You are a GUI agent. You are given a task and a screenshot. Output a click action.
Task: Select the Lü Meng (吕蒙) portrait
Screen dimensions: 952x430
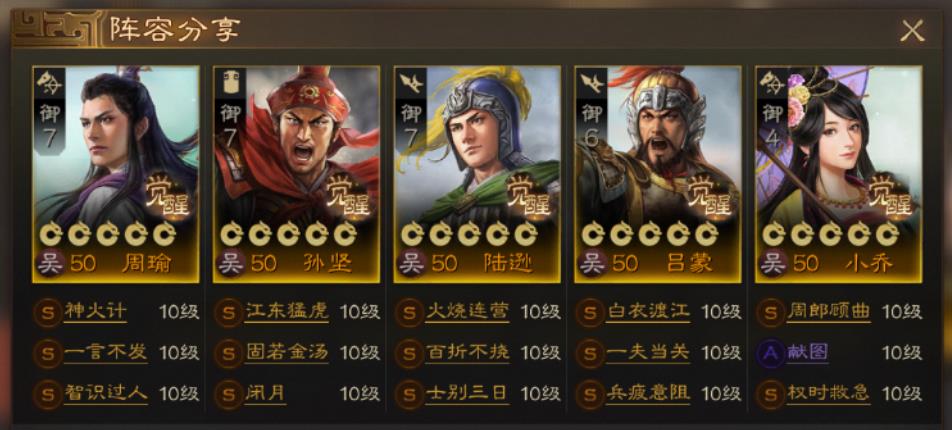point(658,174)
